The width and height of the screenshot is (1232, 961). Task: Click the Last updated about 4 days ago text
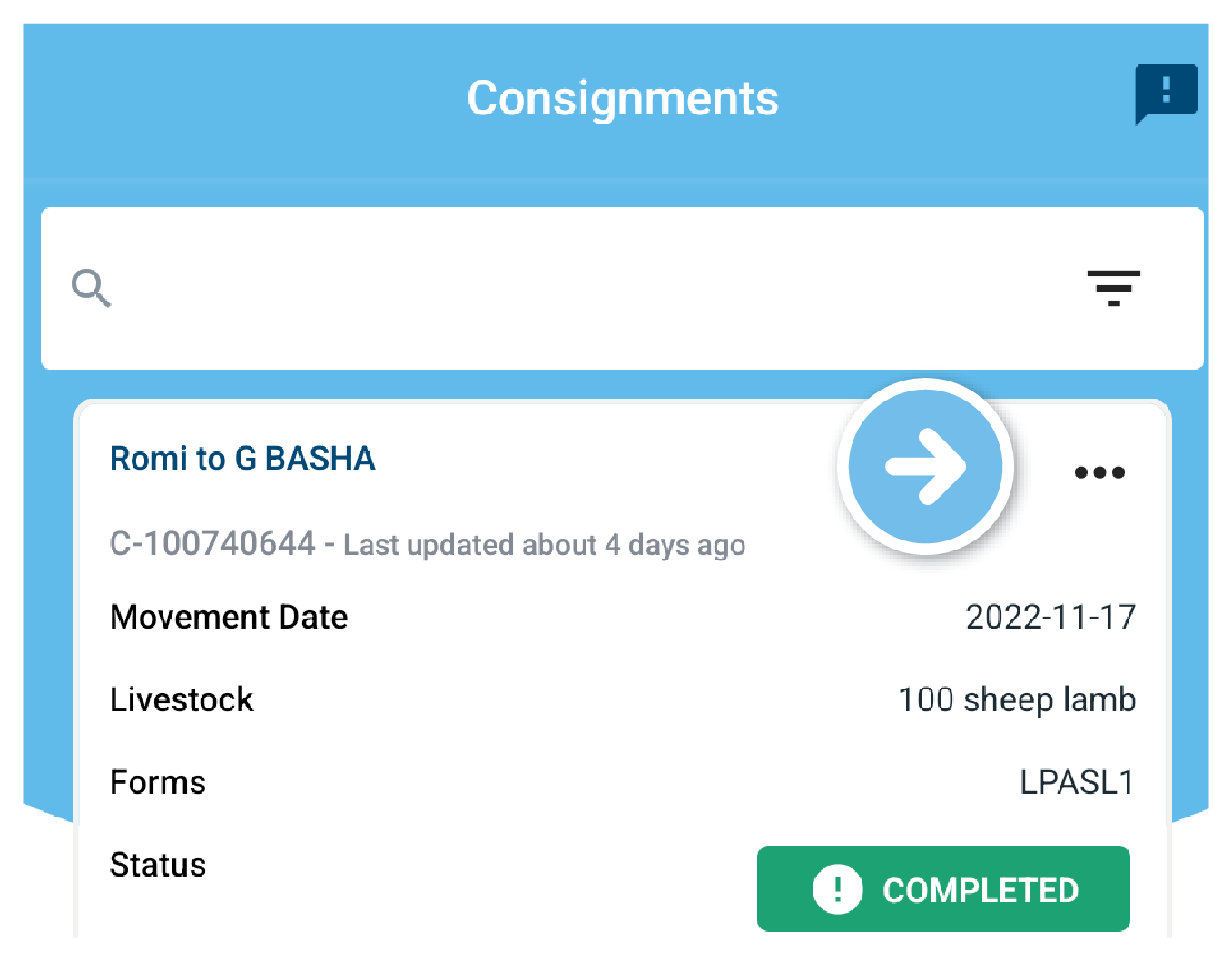point(544,545)
